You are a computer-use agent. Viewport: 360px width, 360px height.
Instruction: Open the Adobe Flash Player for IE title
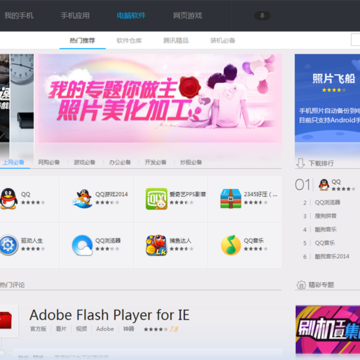pos(109,315)
